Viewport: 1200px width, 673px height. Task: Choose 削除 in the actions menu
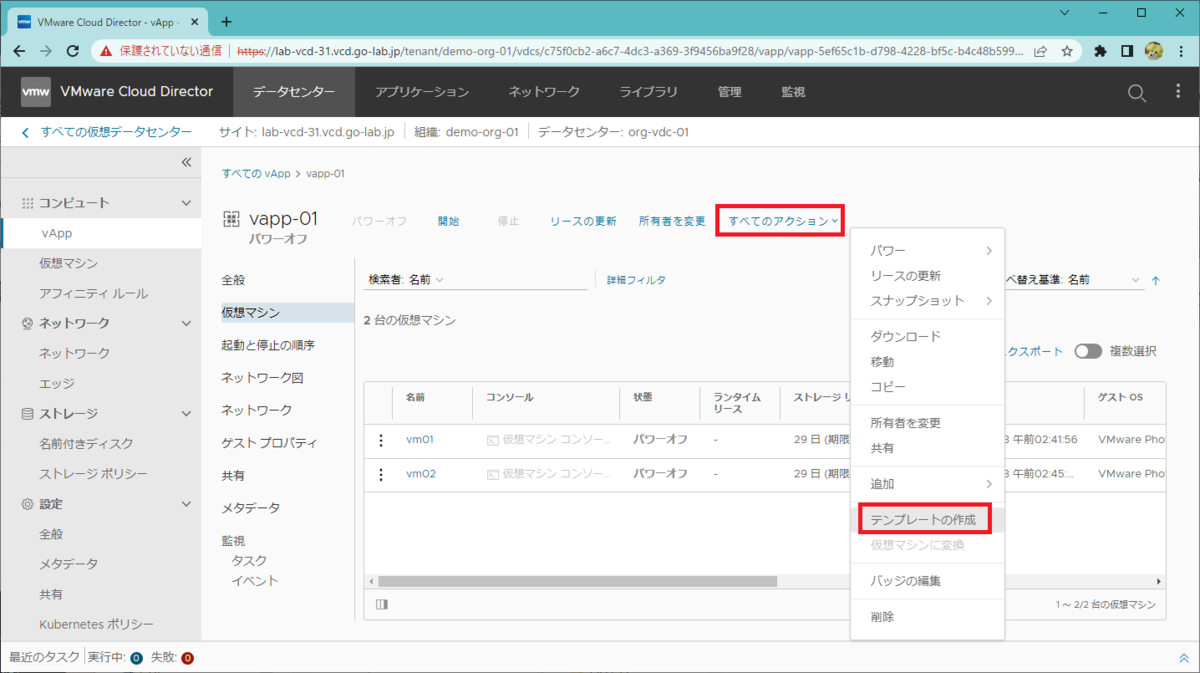[882, 617]
